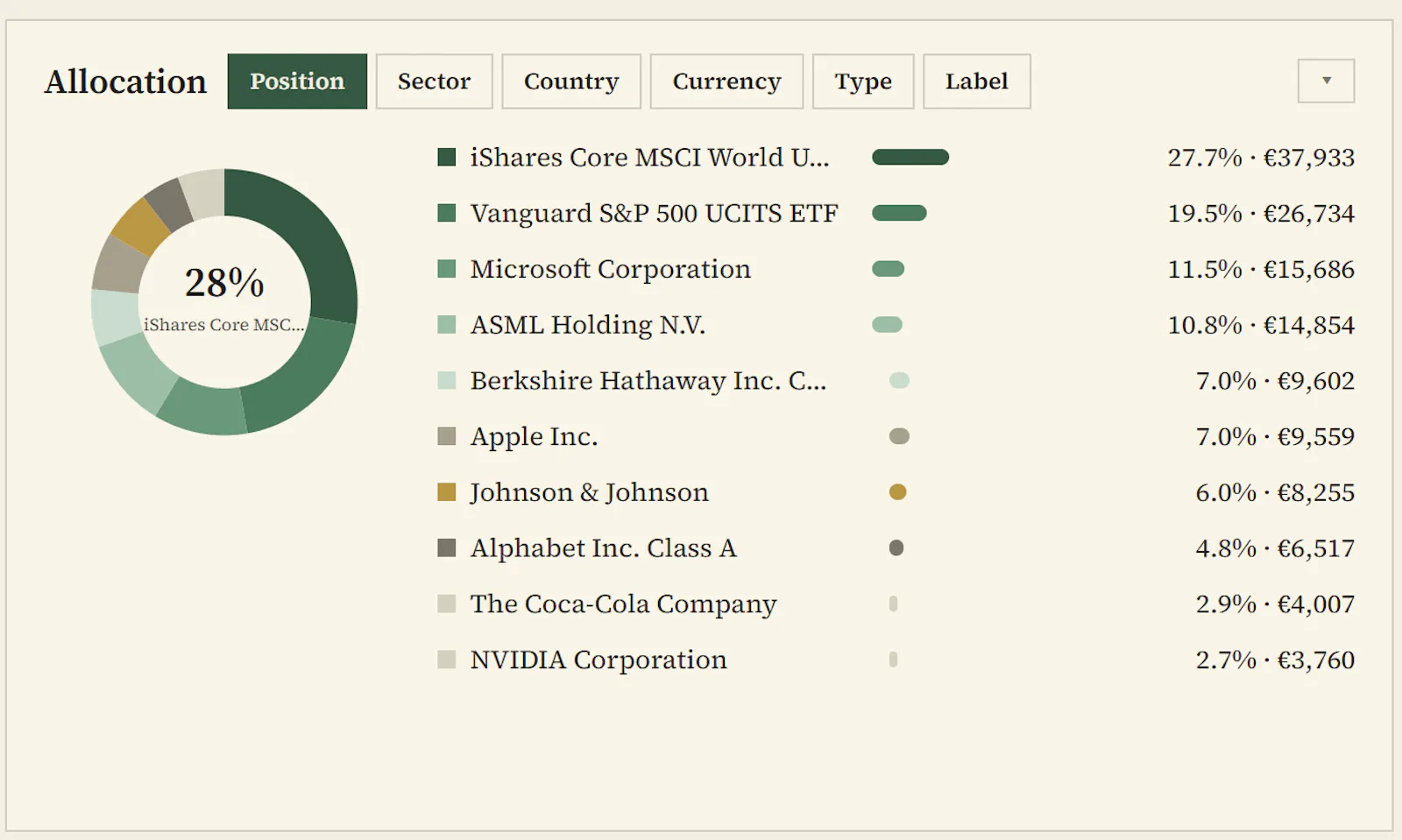Click the iShares allocation bar indicator

[910, 157]
